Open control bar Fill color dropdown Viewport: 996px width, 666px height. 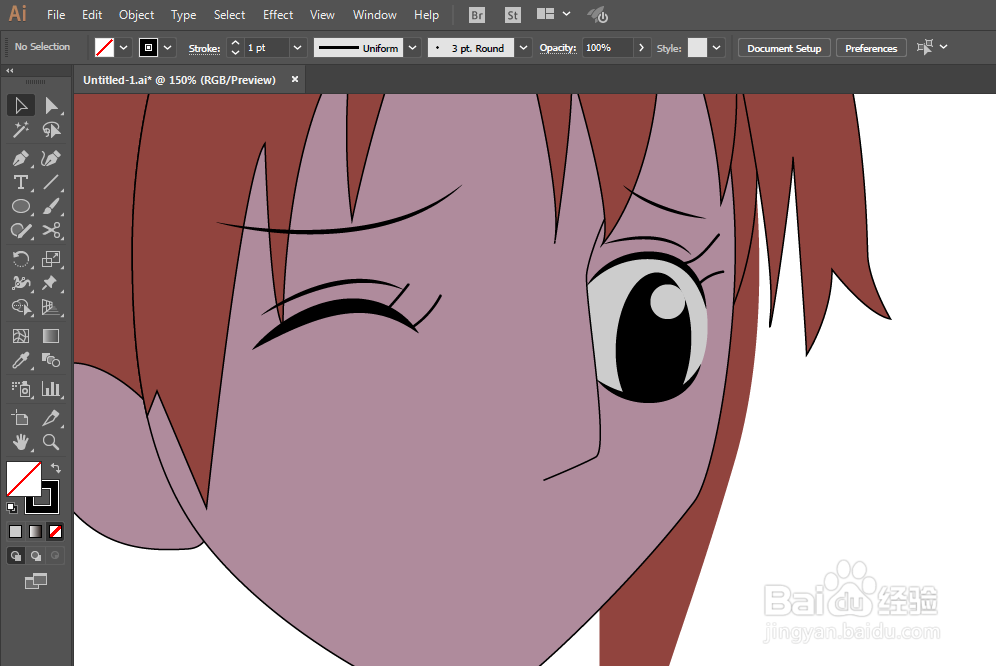[x=124, y=48]
